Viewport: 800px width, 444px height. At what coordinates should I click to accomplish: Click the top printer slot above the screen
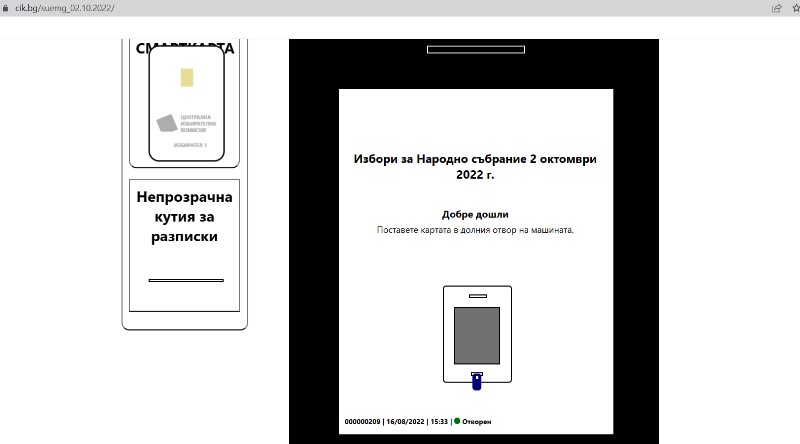(x=476, y=50)
